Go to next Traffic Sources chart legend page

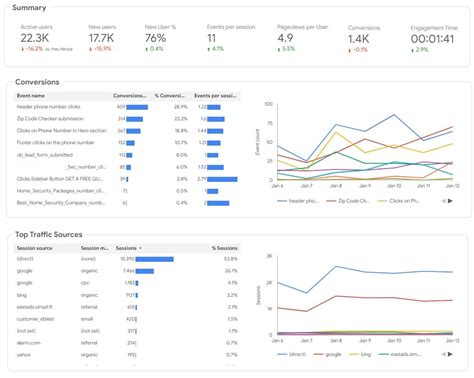pyautogui.click(x=450, y=354)
